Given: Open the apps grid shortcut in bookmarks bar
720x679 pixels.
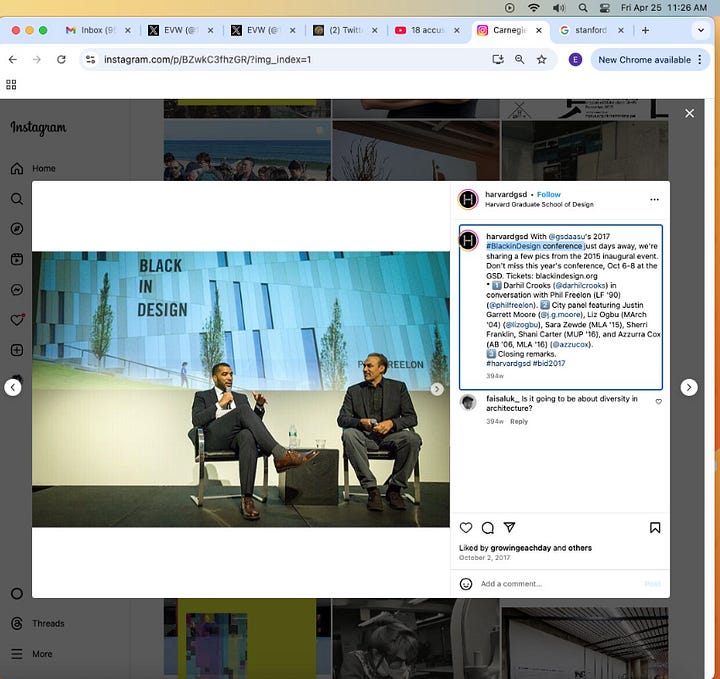Looking at the screenshot, I should [x=11, y=84].
